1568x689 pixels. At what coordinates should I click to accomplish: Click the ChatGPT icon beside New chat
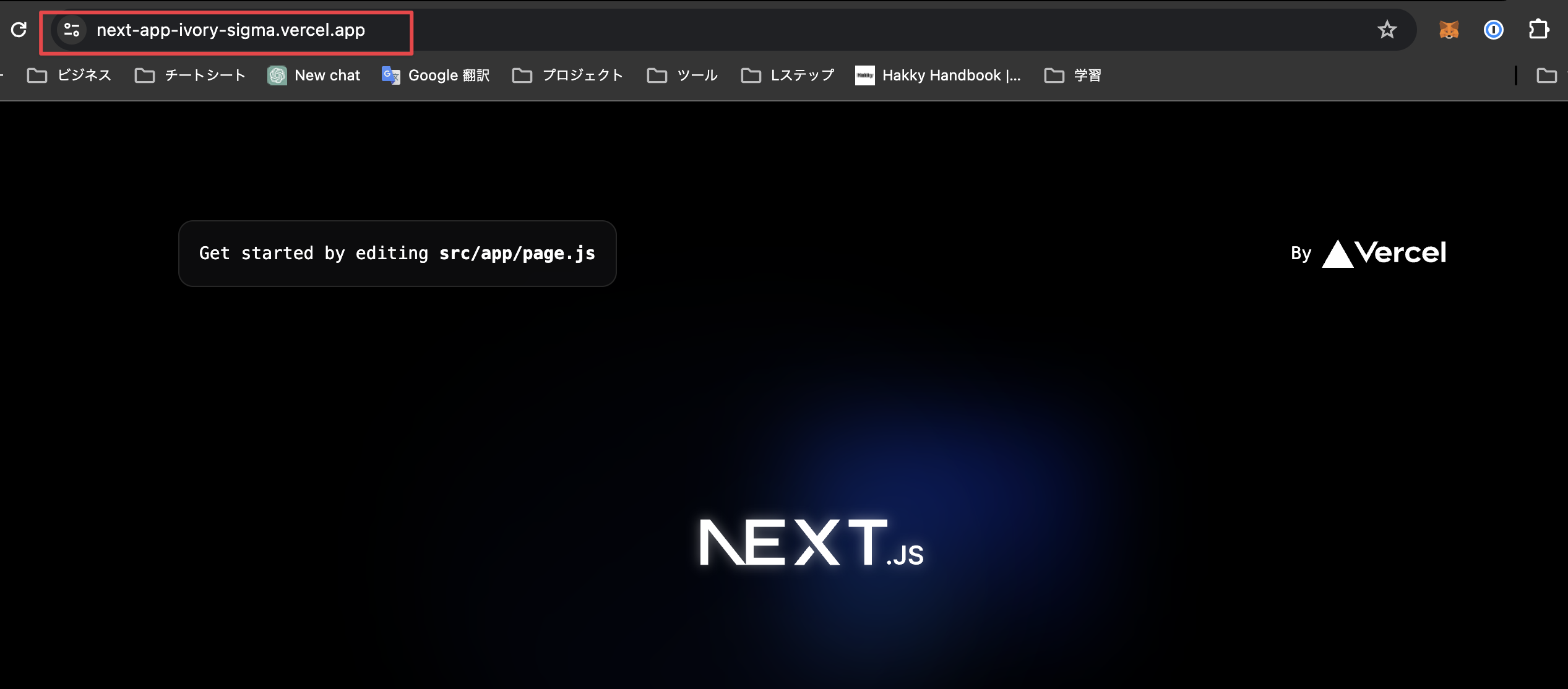coord(277,75)
